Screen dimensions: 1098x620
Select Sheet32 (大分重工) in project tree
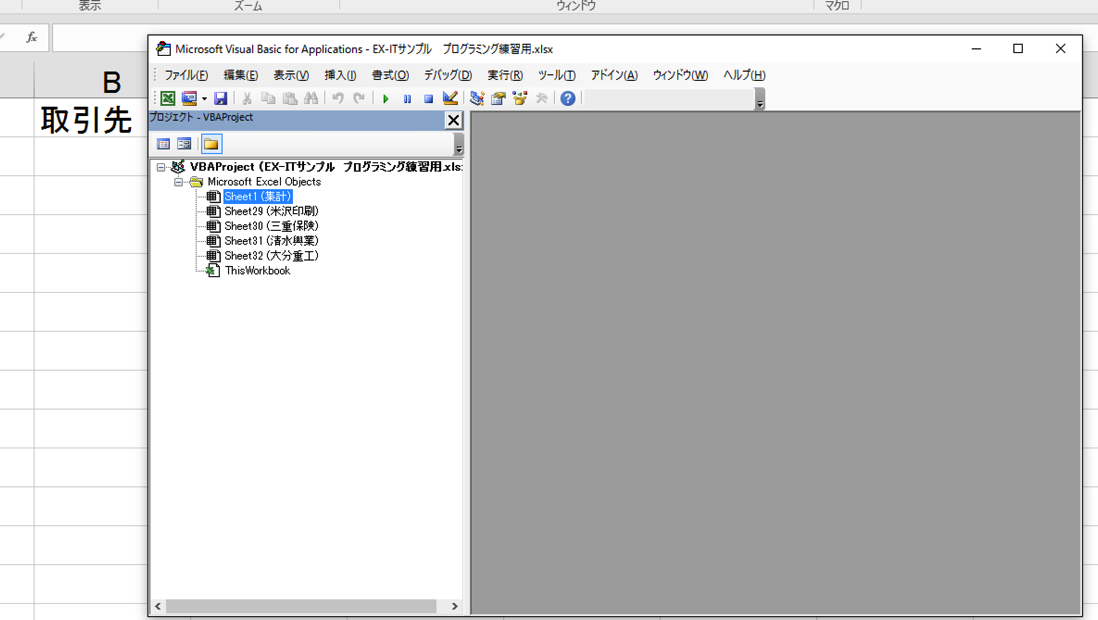[x=271, y=256]
